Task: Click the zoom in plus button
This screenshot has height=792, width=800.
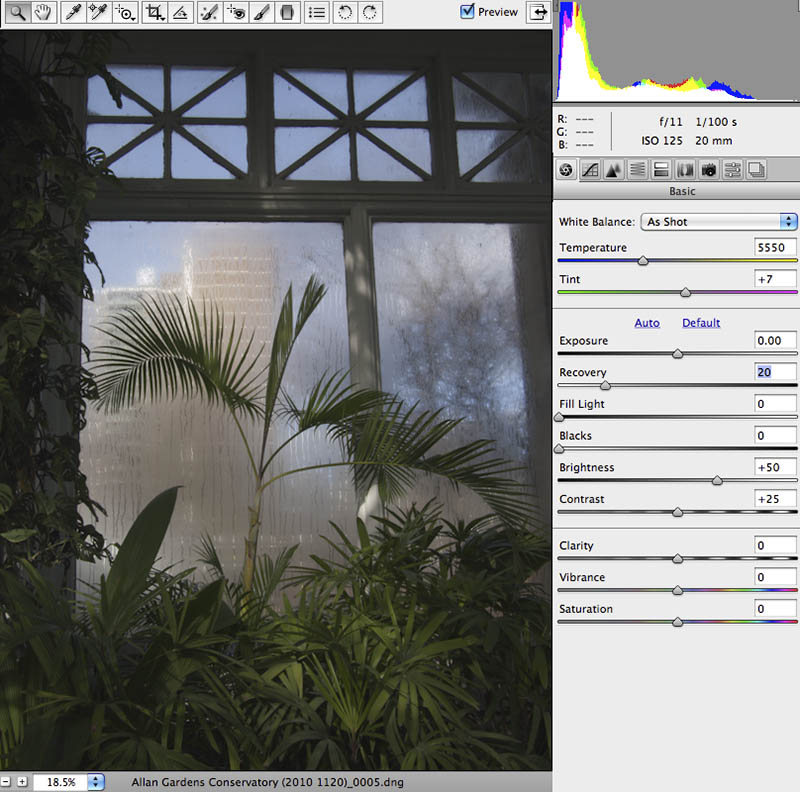Action: 22,782
